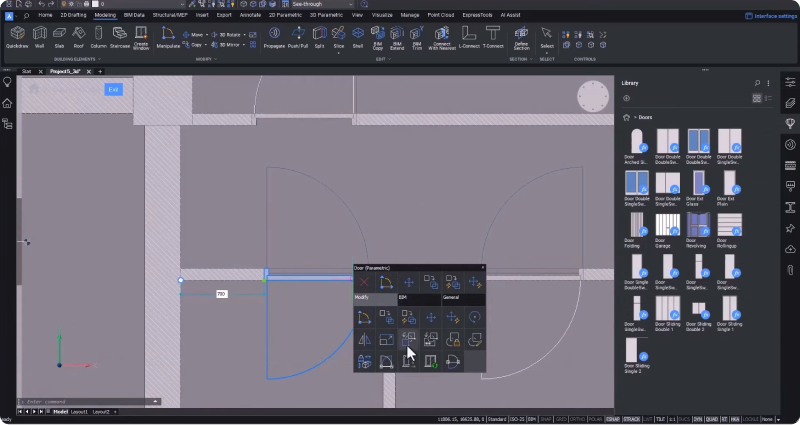Screen dimensions: 800x425
Task: Switch to the BIM Data ribbon tab
Action: pyautogui.click(x=134, y=16)
